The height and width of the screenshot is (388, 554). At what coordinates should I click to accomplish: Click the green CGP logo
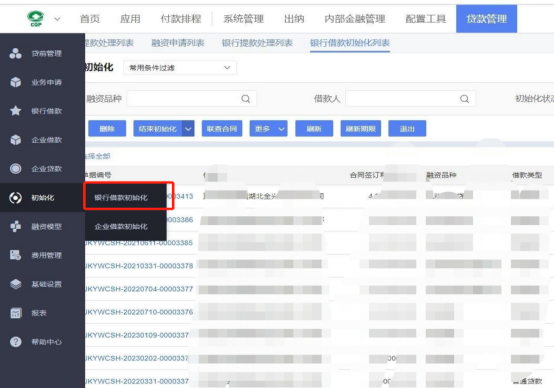(36, 18)
